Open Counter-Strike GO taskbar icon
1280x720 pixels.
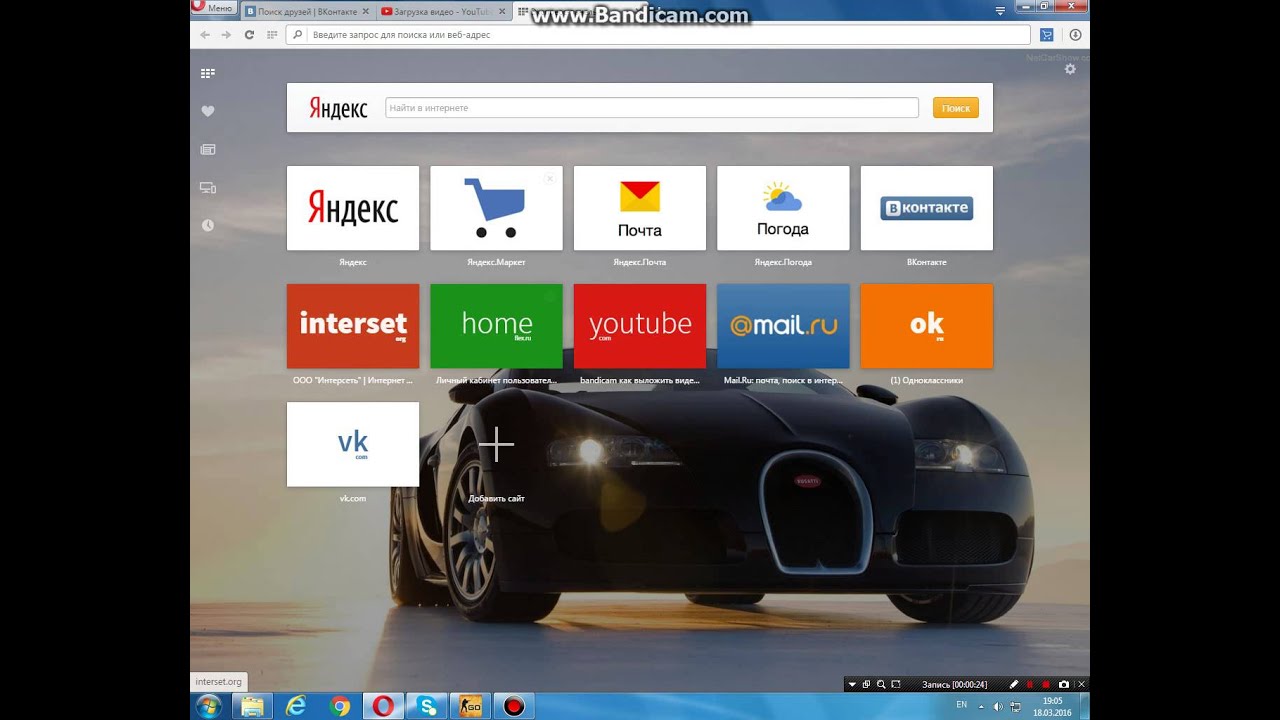(470, 706)
